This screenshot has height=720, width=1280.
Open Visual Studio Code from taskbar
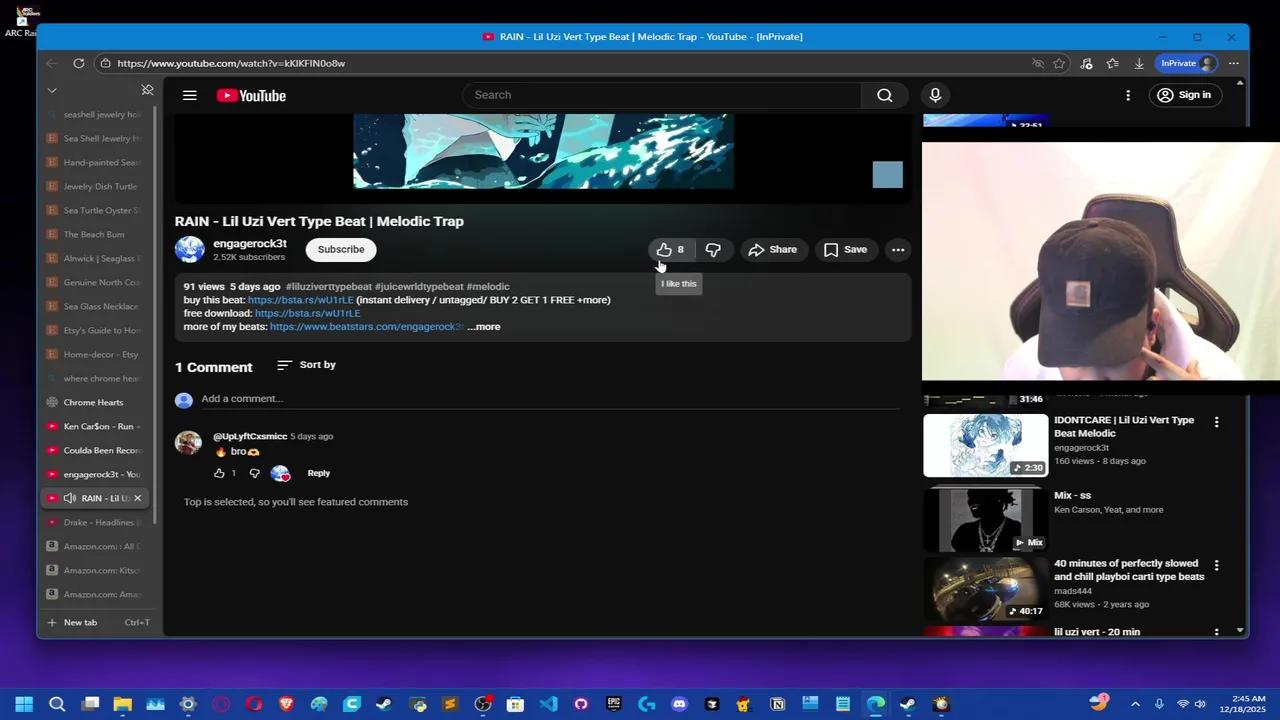tap(548, 704)
